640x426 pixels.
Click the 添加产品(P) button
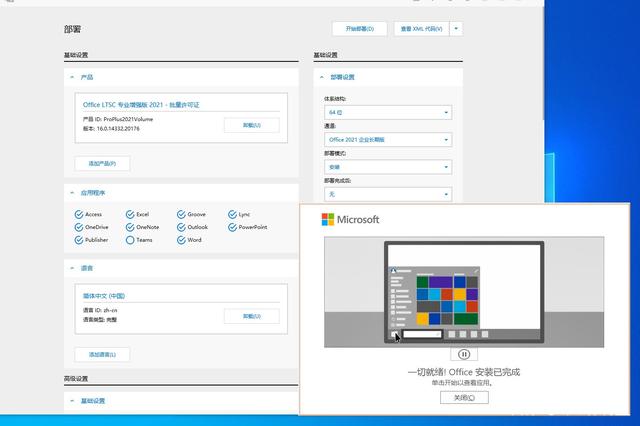pos(102,164)
